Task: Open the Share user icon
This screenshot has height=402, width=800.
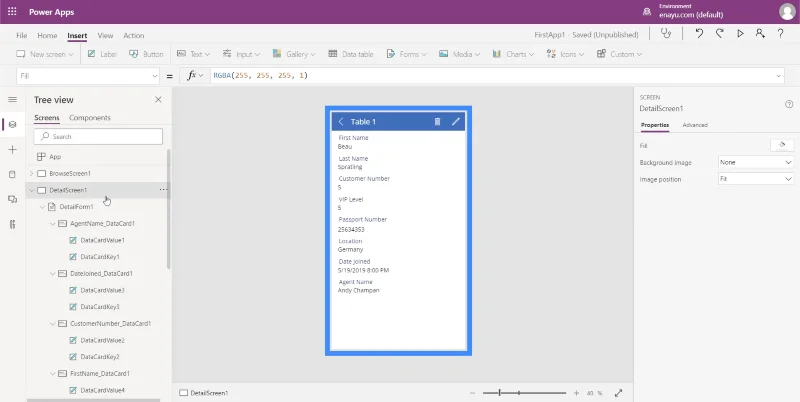Action: coord(760,34)
